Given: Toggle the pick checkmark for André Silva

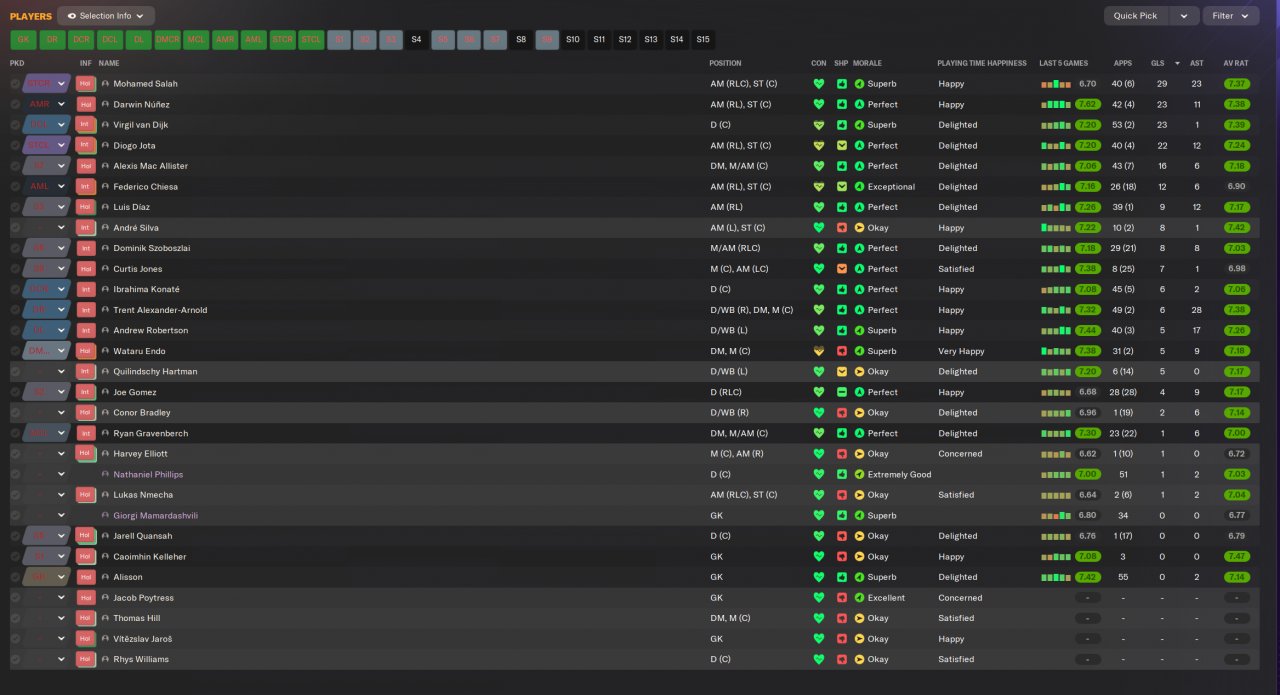Looking at the screenshot, I should pyautogui.click(x=15, y=228).
